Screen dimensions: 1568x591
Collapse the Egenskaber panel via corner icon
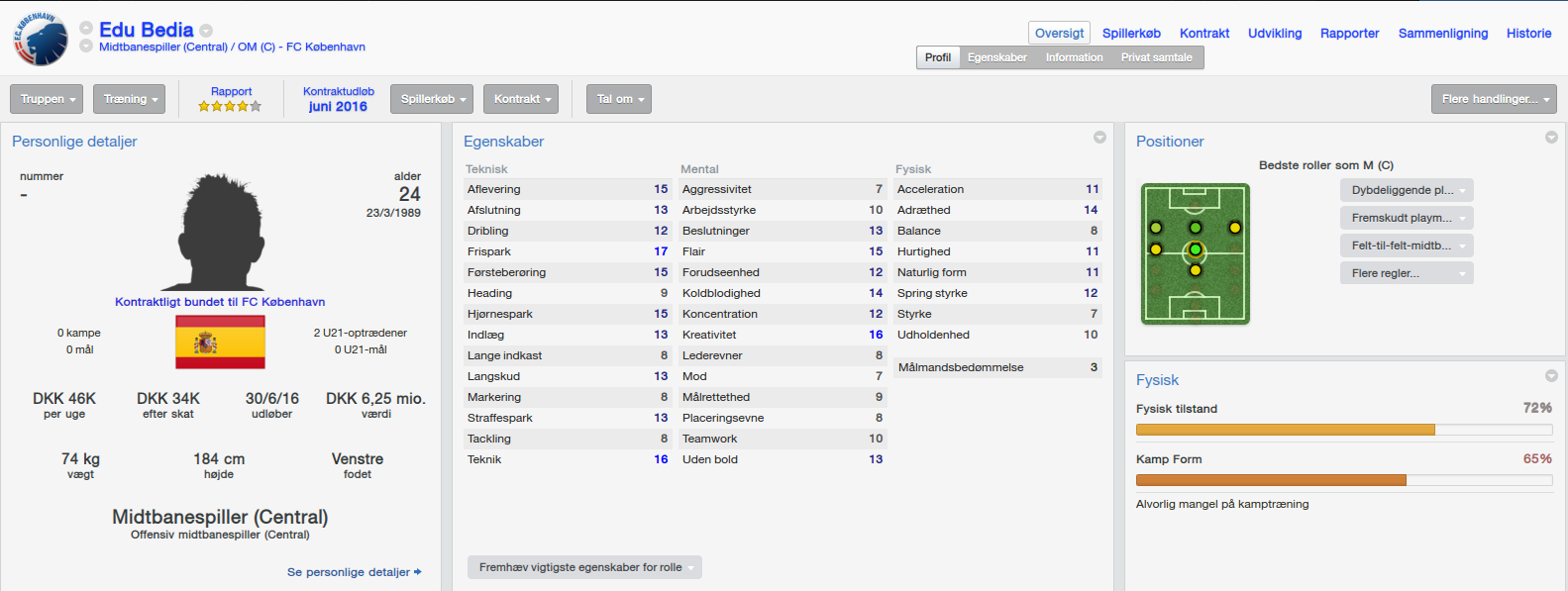coord(1099,138)
